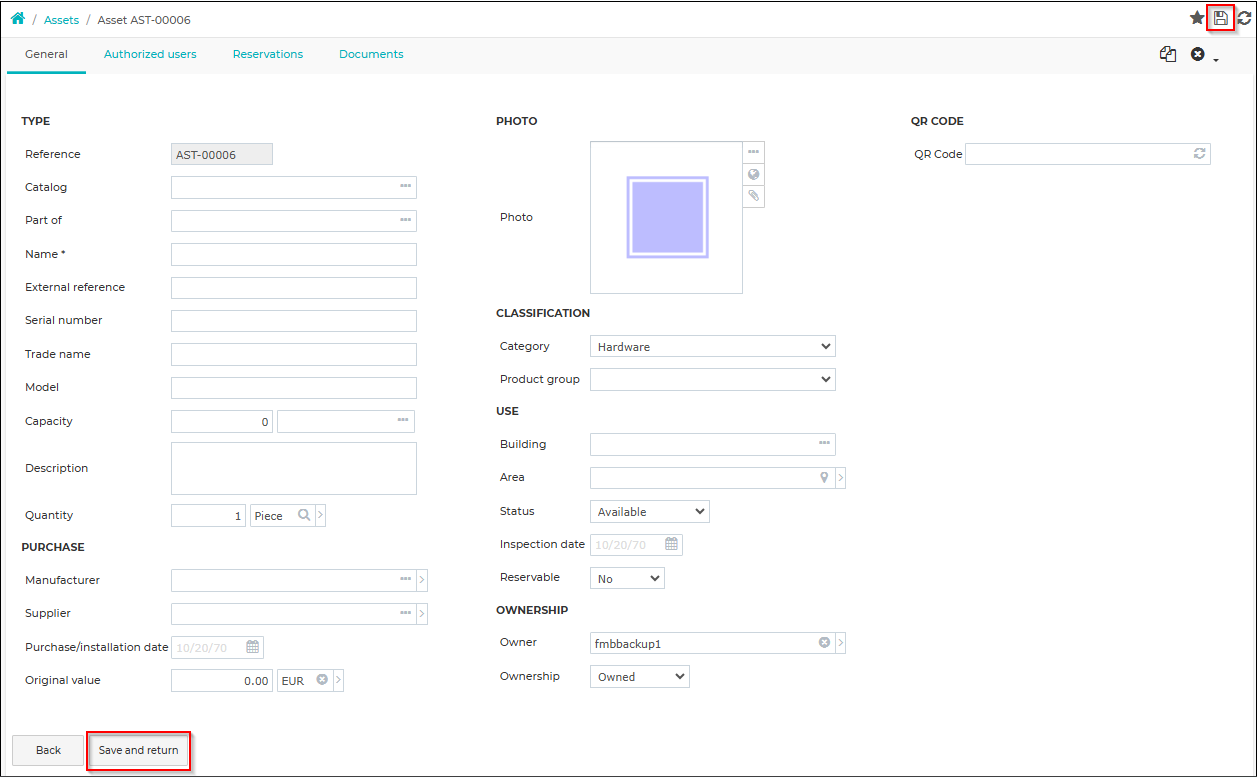
Task: Click the QR Code regenerate icon
Action: [x=1200, y=154]
